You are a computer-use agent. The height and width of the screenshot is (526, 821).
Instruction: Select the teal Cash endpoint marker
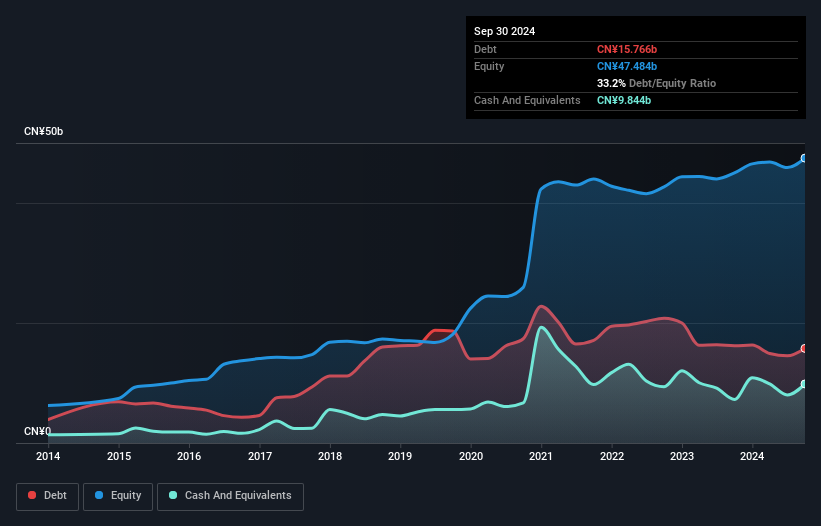(x=804, y=384)
